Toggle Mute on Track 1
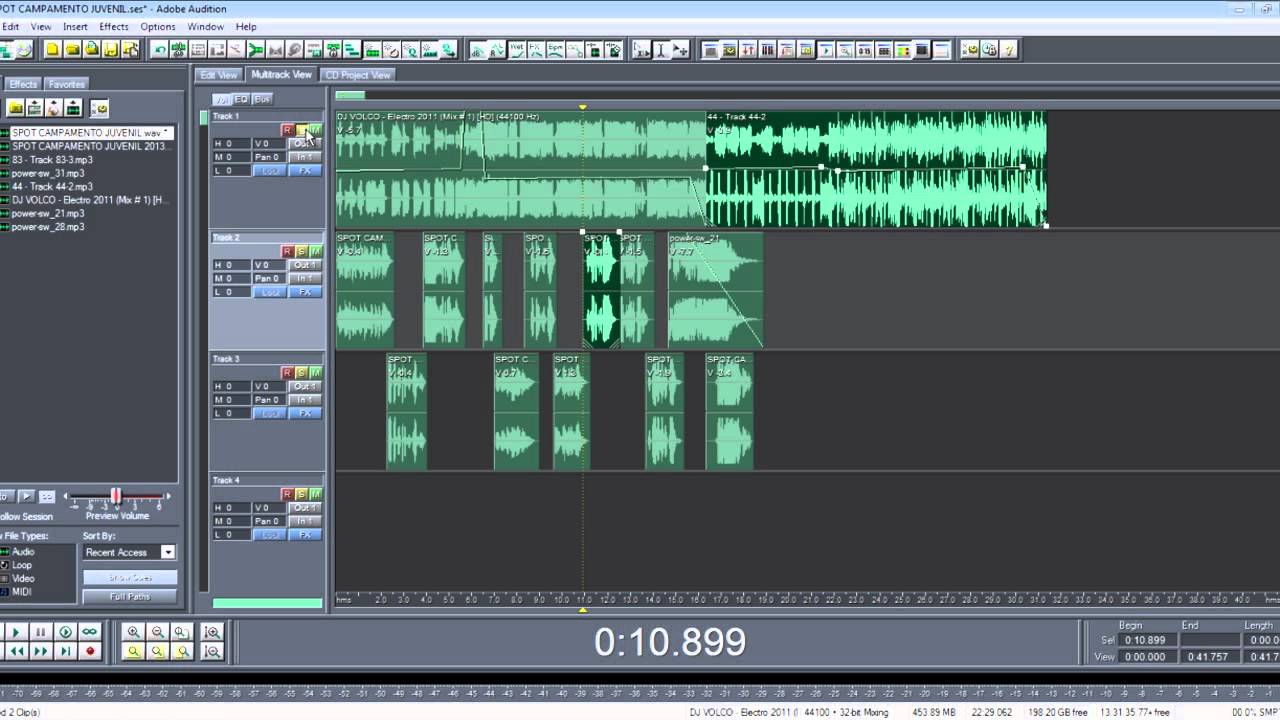Image resolution: width=1280 pixels, height=720 pixels. [316, 130]
